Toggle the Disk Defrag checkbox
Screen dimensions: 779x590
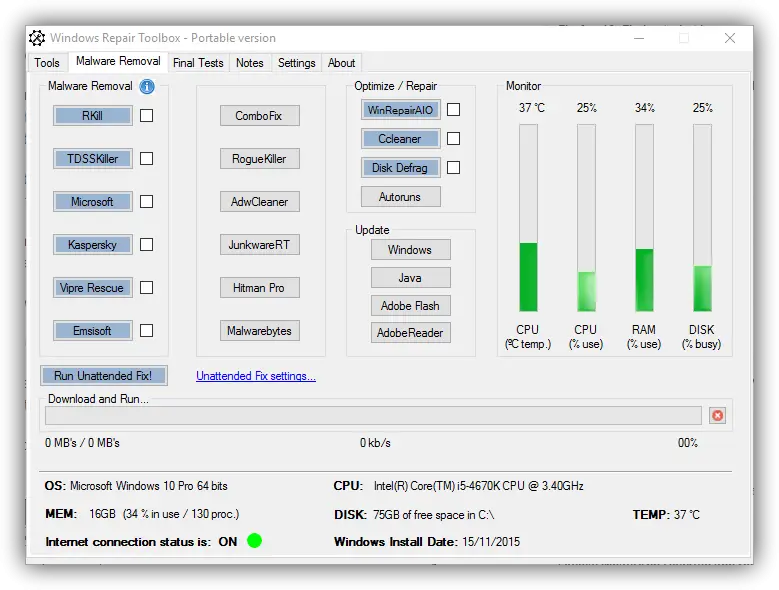[x=454, y=167]
